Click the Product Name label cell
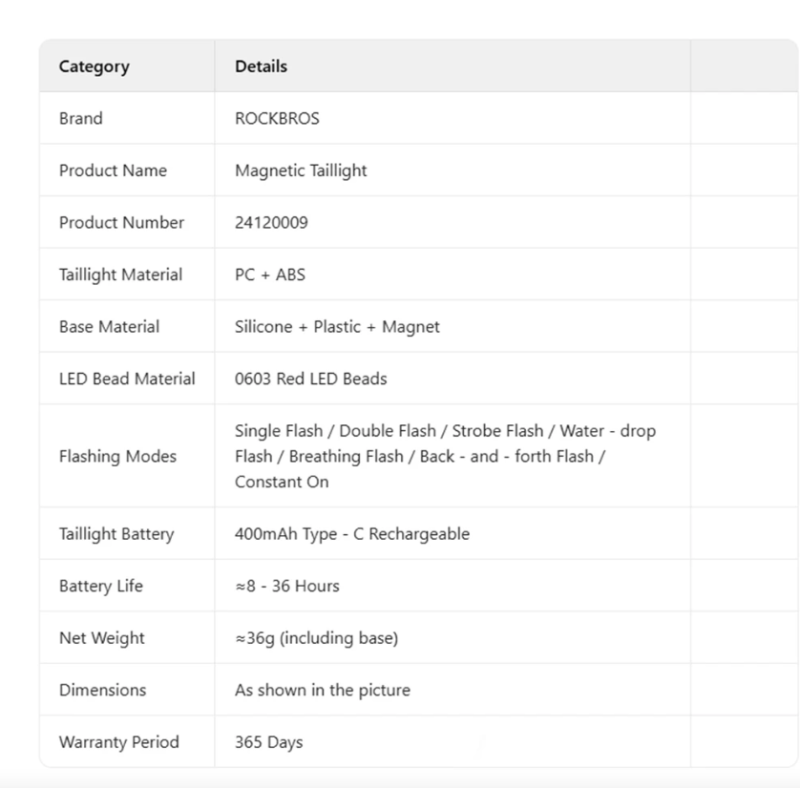This screenshot has height=800, width=800. (113, 170)
